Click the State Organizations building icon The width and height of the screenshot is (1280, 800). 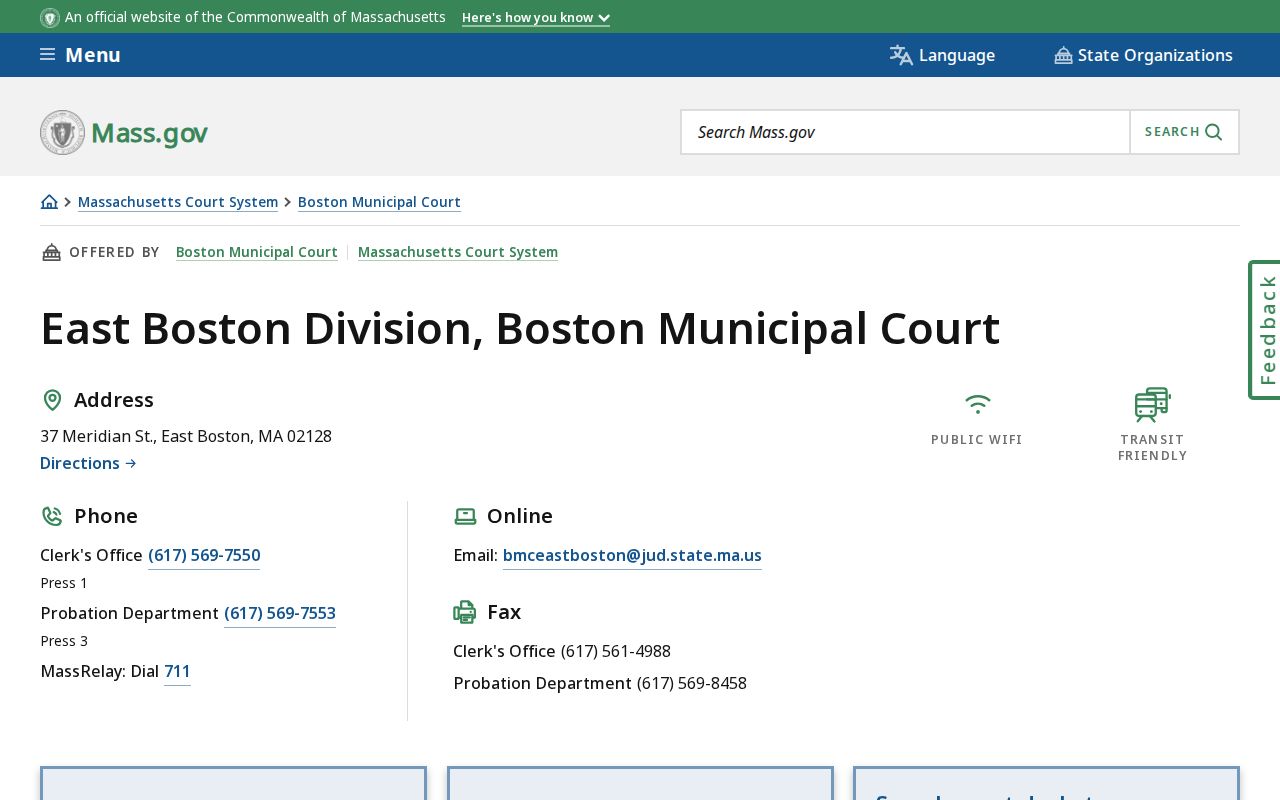click(x=1063, y=55)
